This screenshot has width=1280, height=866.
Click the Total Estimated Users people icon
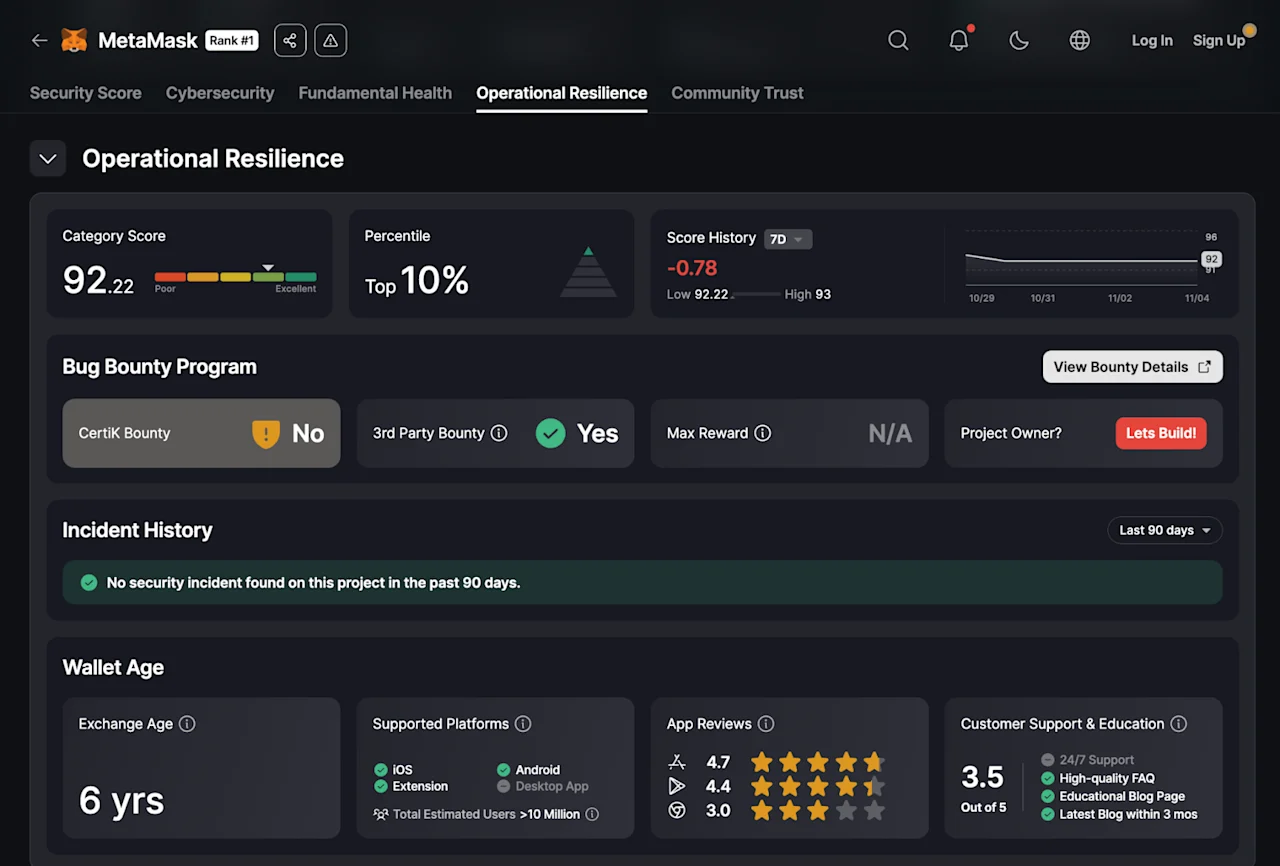tap(381, 814)
